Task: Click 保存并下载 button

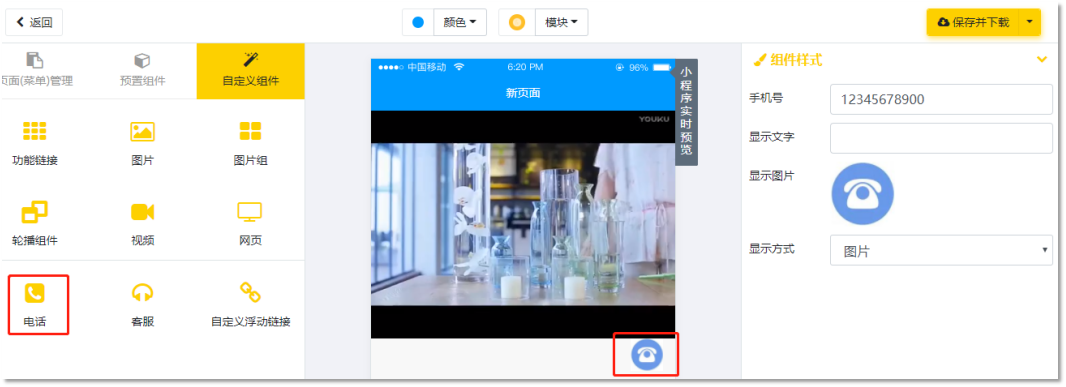Action: tap(973, 22)
